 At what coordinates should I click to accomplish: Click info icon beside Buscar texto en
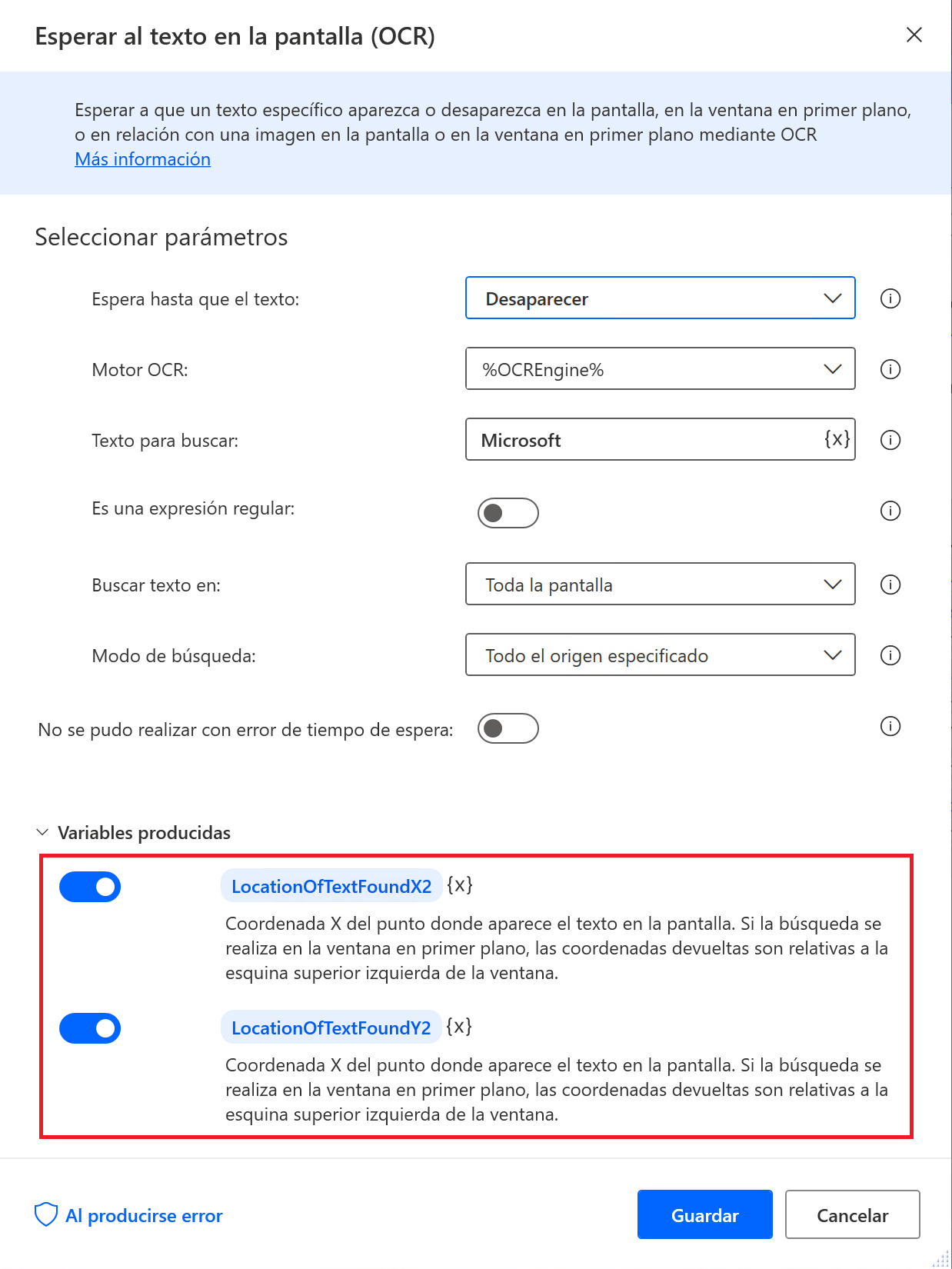[890, 585]
